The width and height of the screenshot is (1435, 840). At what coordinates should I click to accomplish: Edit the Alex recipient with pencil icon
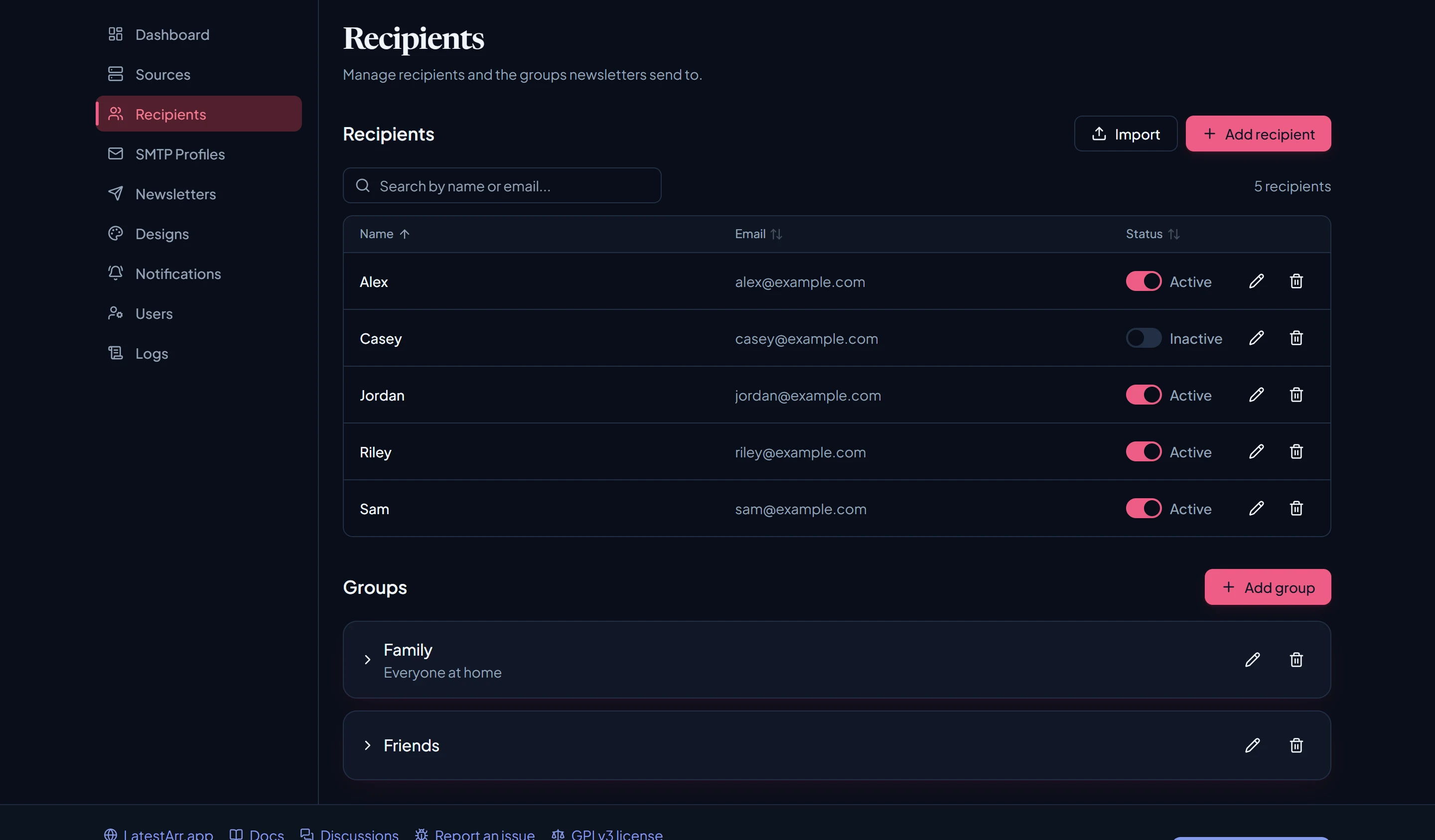pyautogui.click(x=1256, y=281)
